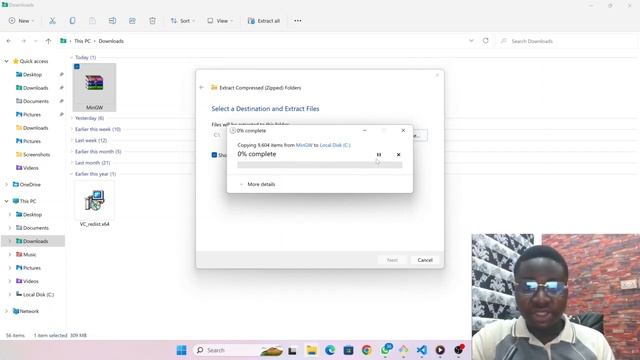Open Task View from taskbar
The width and height of the screenshot is (640, 360).
click(292, 350)
